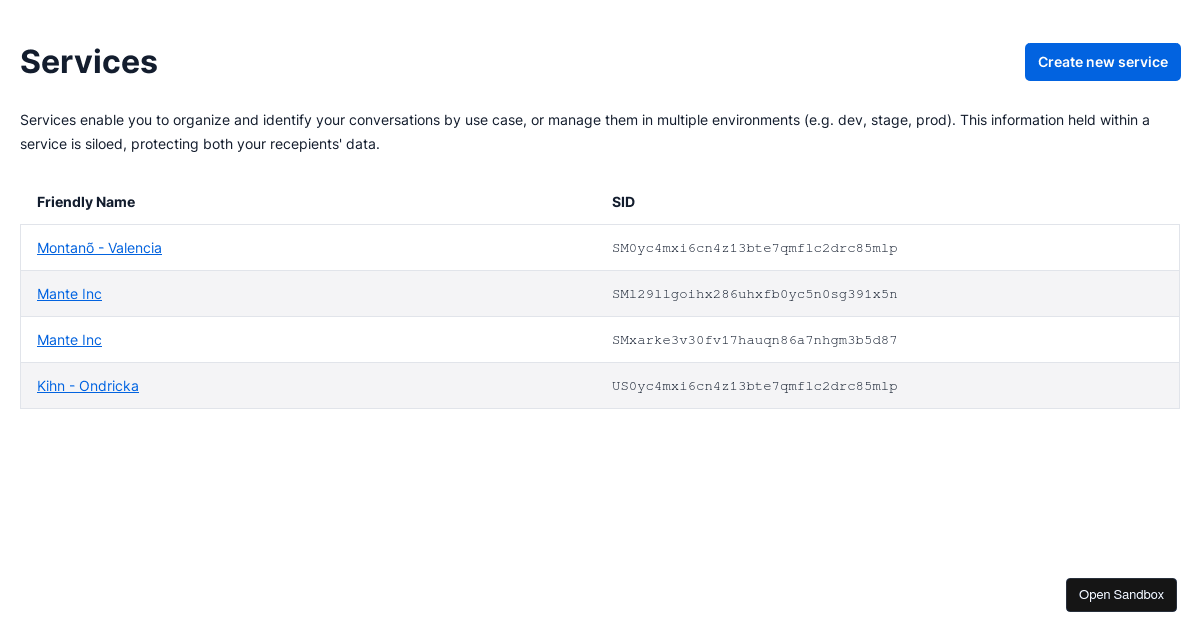This screenshot has height=630, width=1200.
Task: Click the words "dev, stage, prod" in description
Action: pos(895,120)
